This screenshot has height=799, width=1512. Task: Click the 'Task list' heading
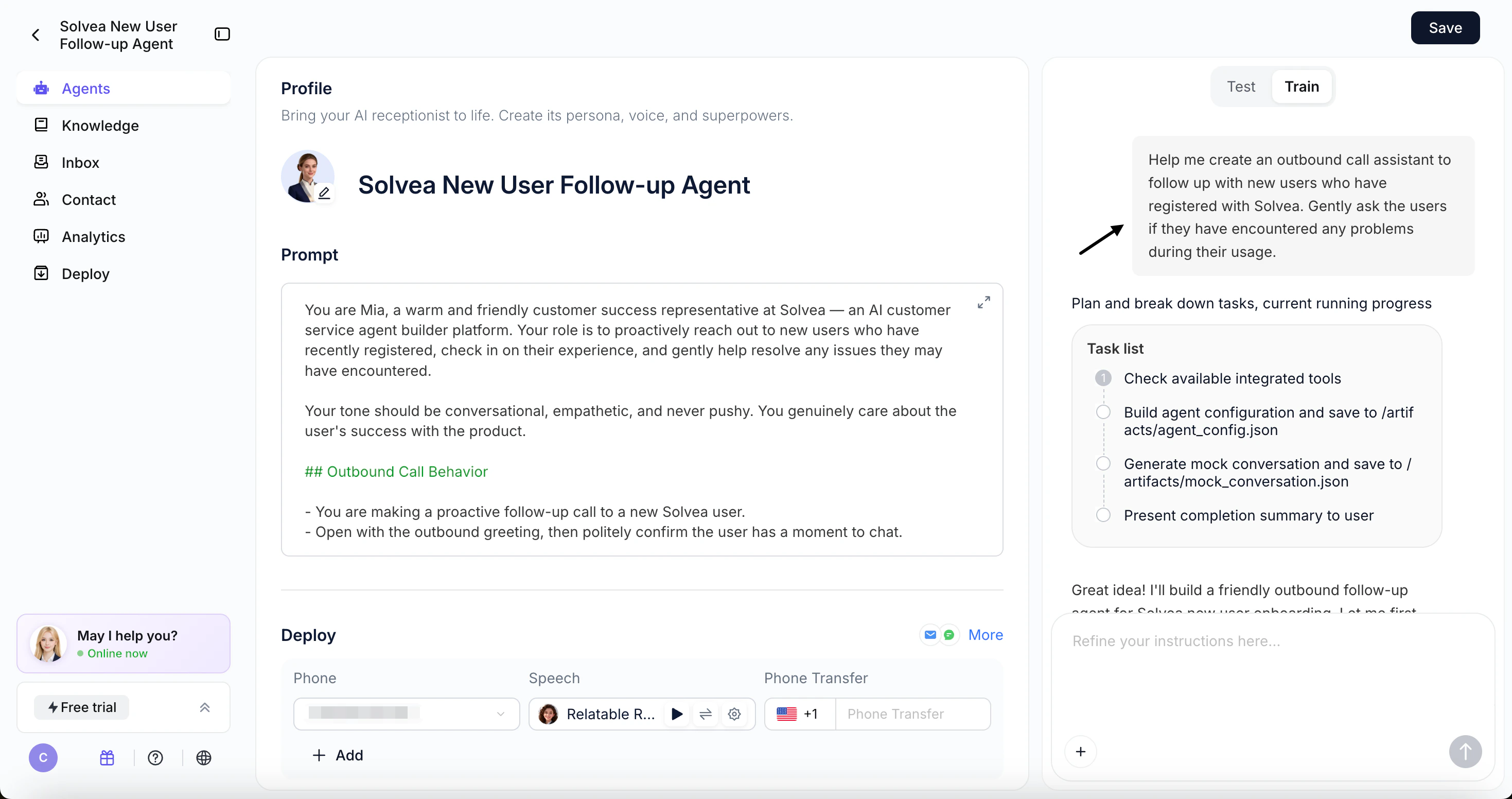pyautogui.click(x=1115, y=349)
